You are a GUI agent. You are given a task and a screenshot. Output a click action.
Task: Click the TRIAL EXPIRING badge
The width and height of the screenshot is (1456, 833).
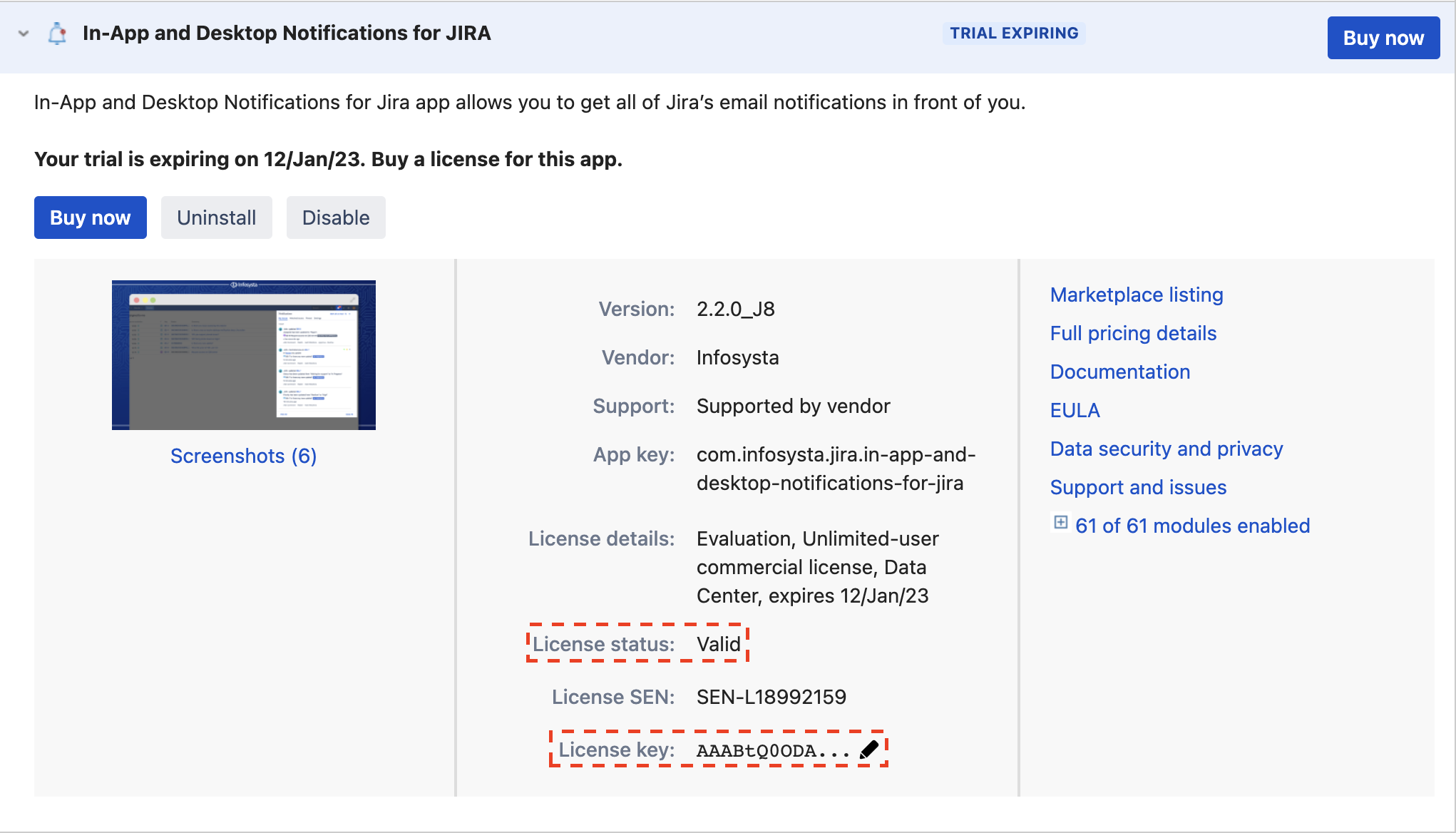pyautogui.click(x=1013, y=34)
